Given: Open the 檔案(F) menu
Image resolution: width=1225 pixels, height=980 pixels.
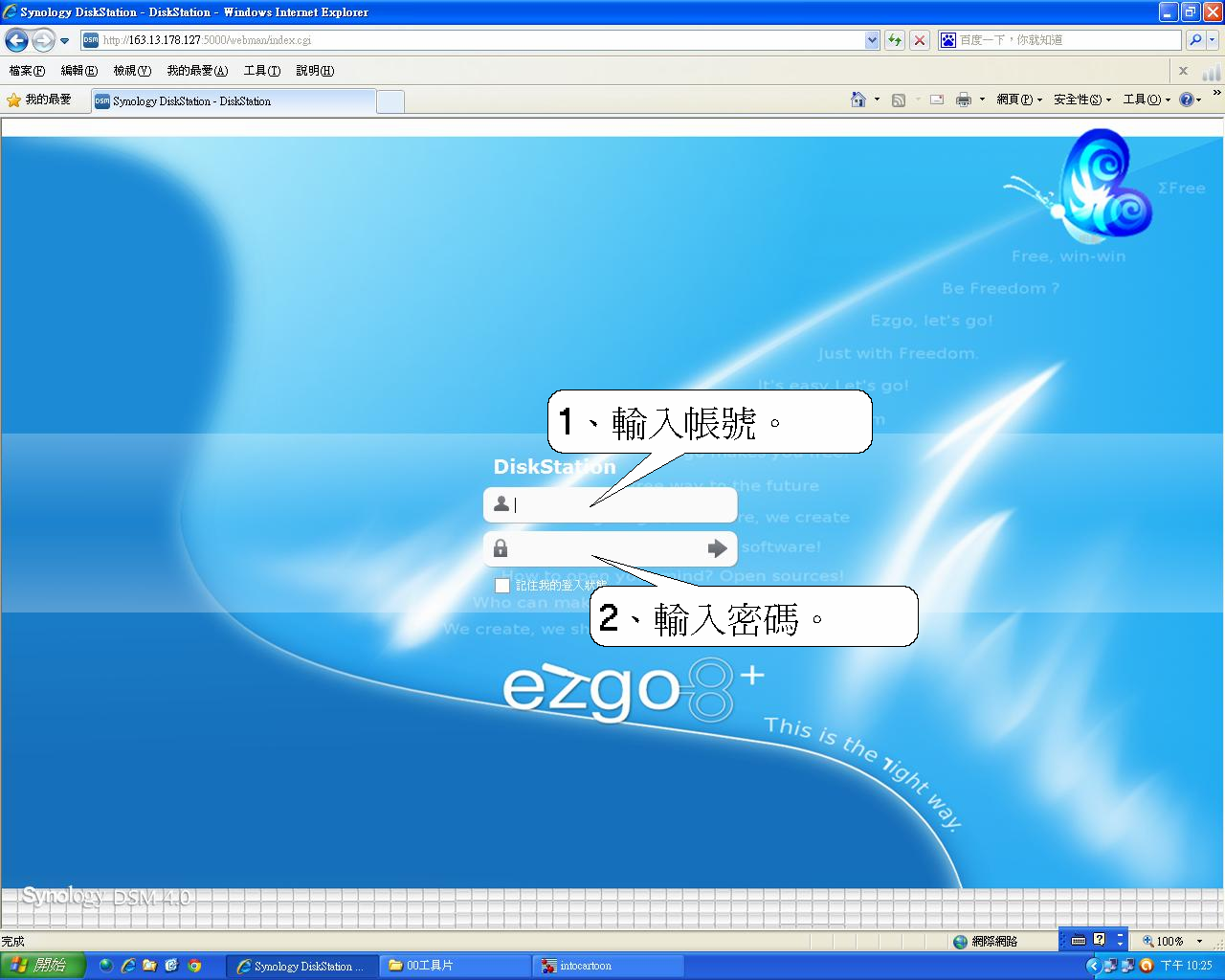Looking at the screenshot, I should (27, 71).
